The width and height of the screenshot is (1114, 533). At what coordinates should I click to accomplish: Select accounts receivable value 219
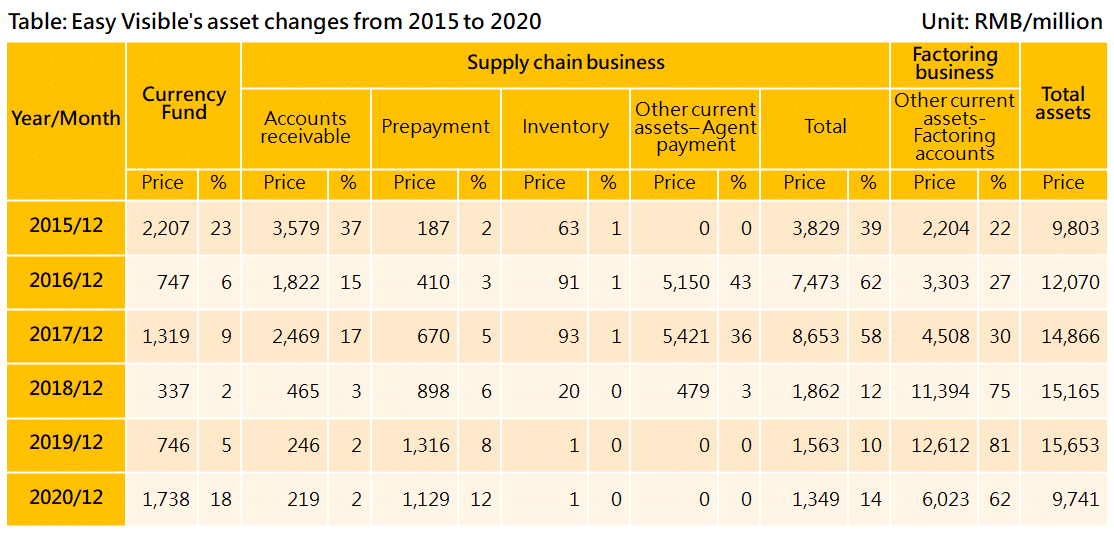(x=303, y=500)
